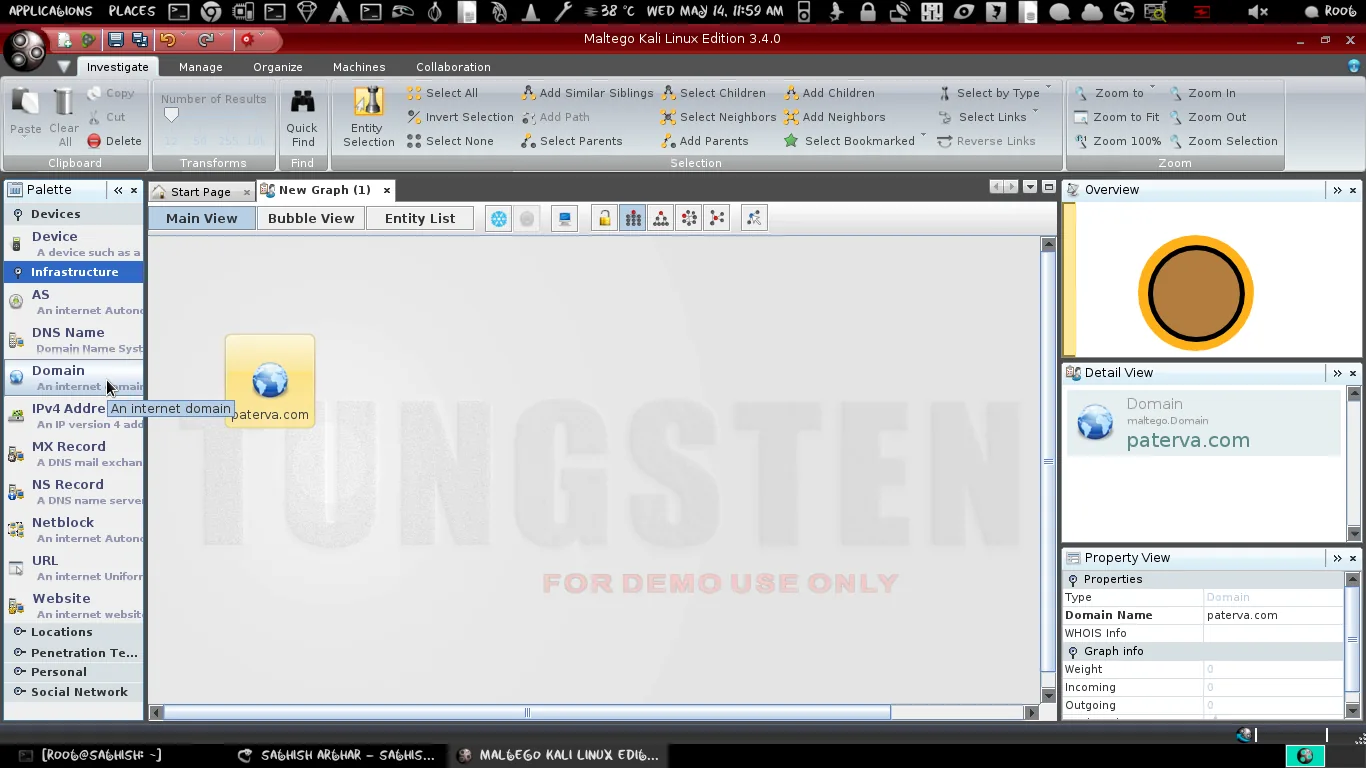
Task: Click Zoom to Fit
Action: coord(1116,117)
